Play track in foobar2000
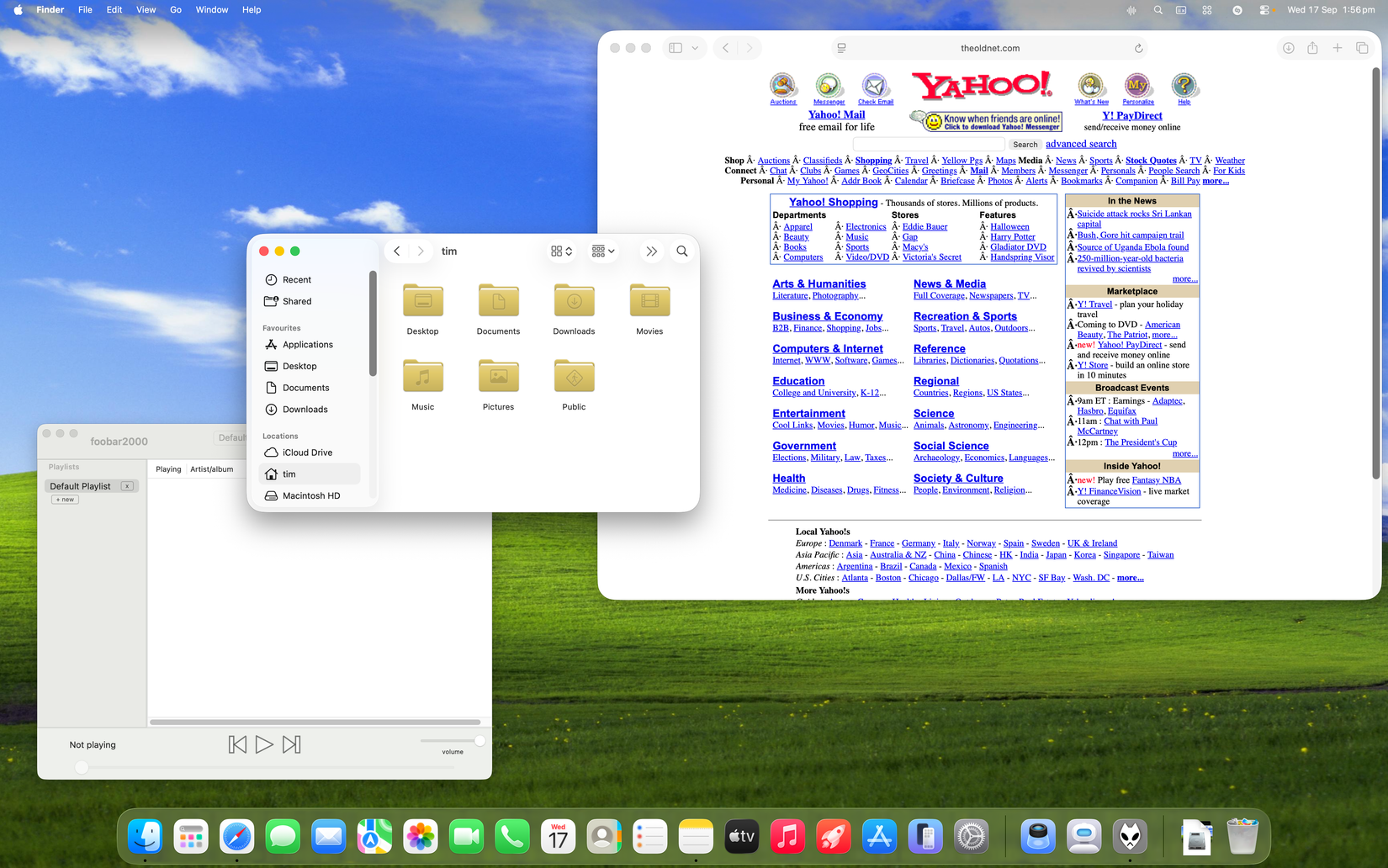1388x868 pixels. tap(264, 744)
